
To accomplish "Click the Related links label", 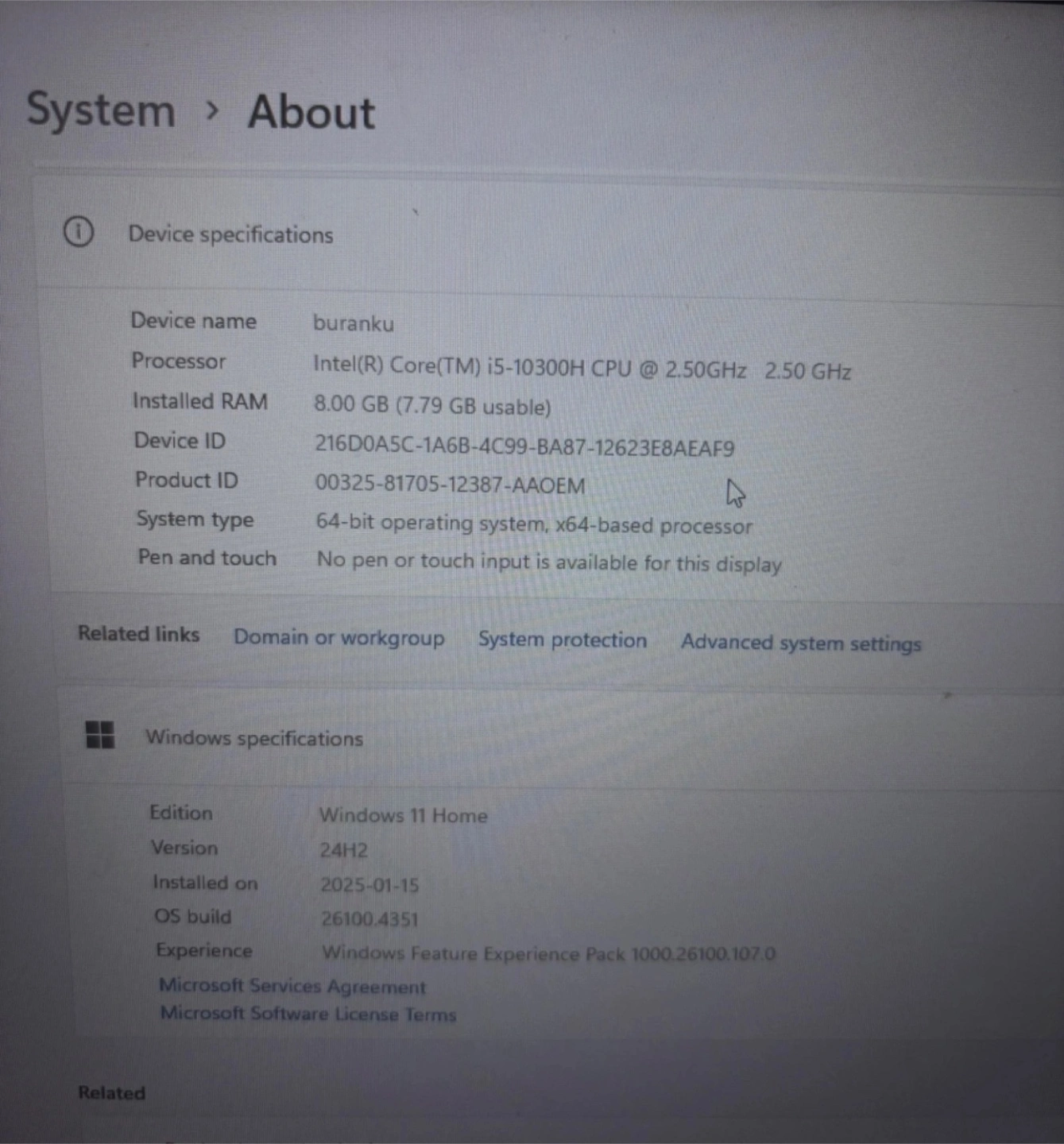I will [139, 634].
